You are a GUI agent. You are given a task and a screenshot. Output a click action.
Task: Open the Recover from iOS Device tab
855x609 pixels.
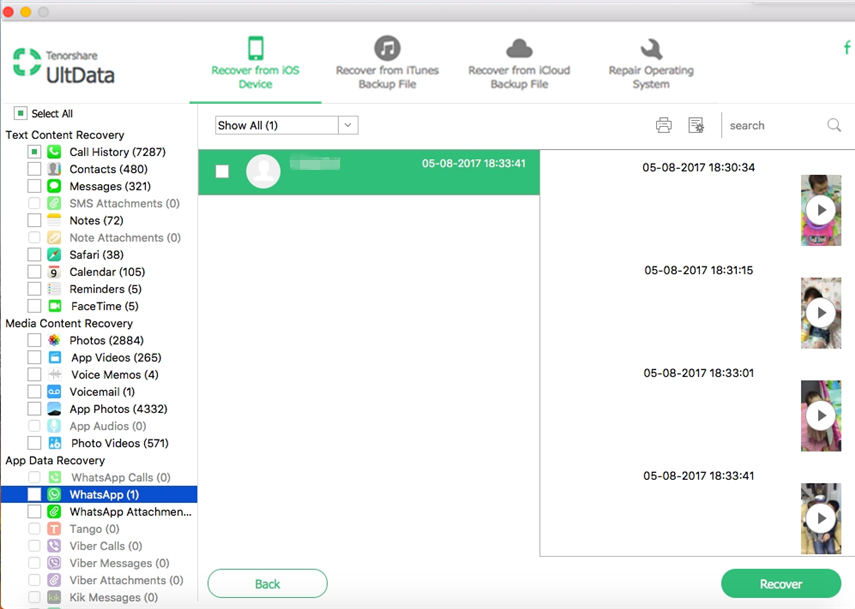coord(255,63)
